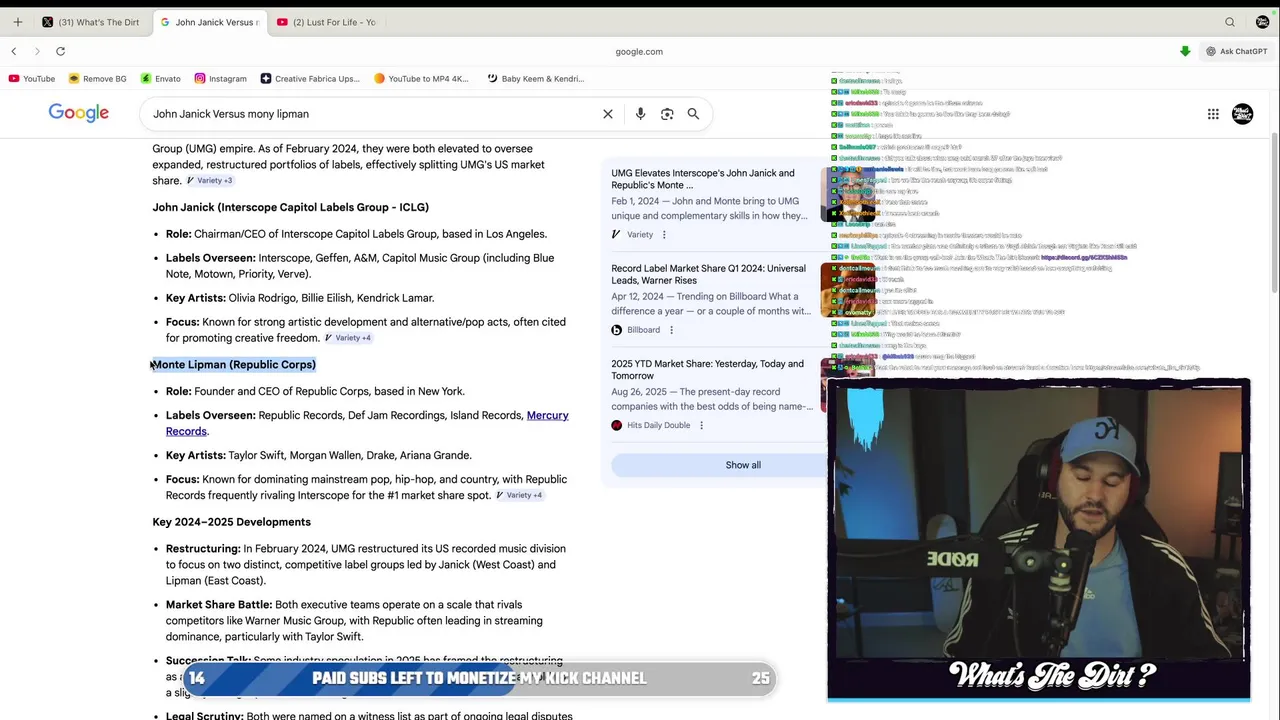Click the Key 2024–2025 Developments heading
1280x720 pixels.
[231, 522]
